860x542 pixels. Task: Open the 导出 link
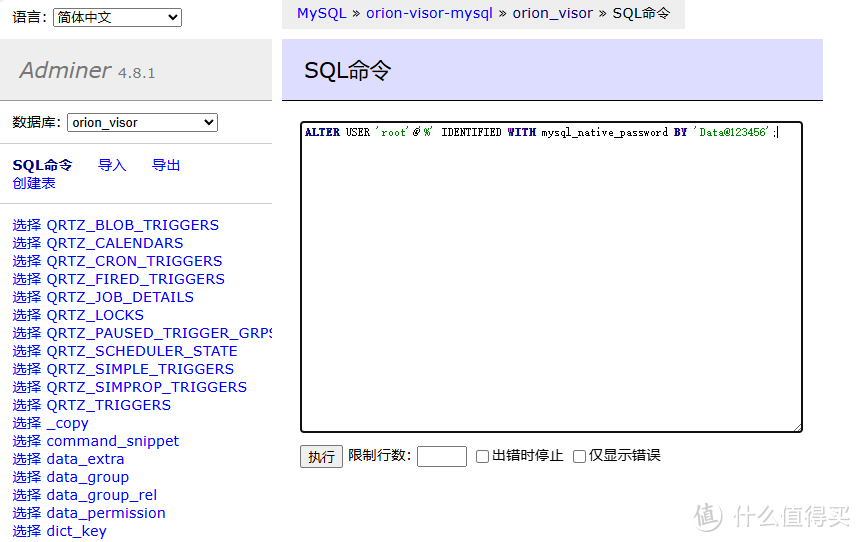click(166, 165)
